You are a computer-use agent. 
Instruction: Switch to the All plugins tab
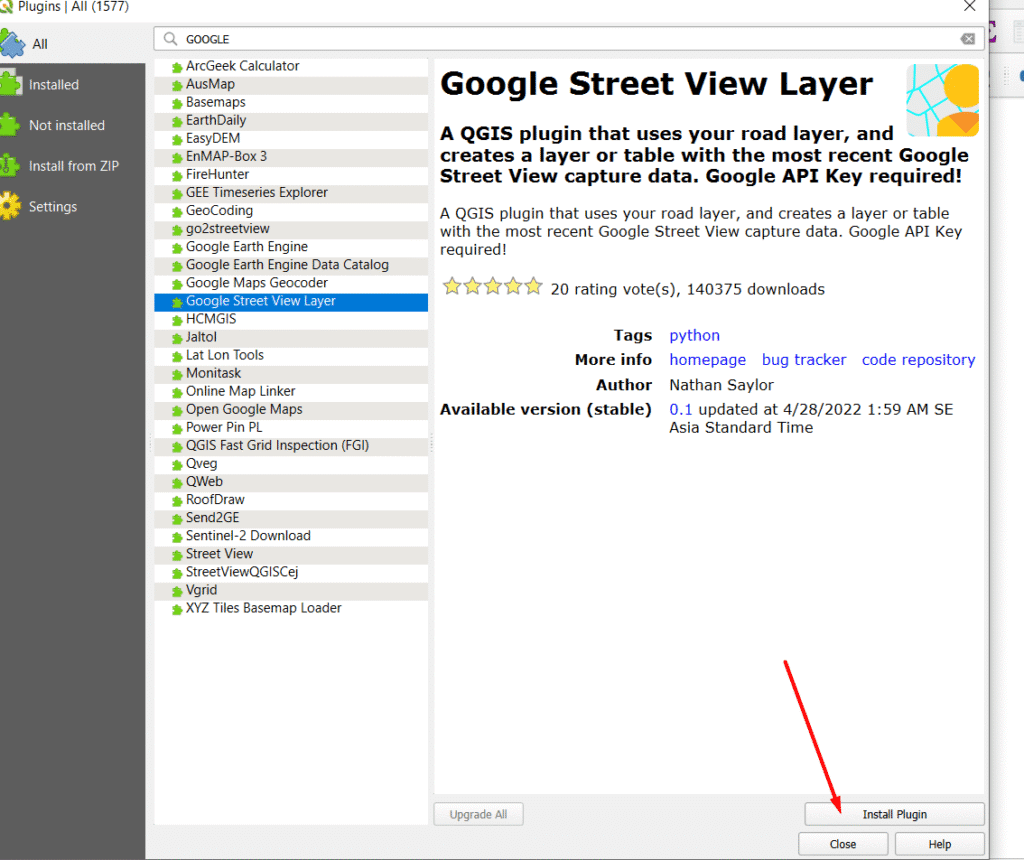pos(72,44)
